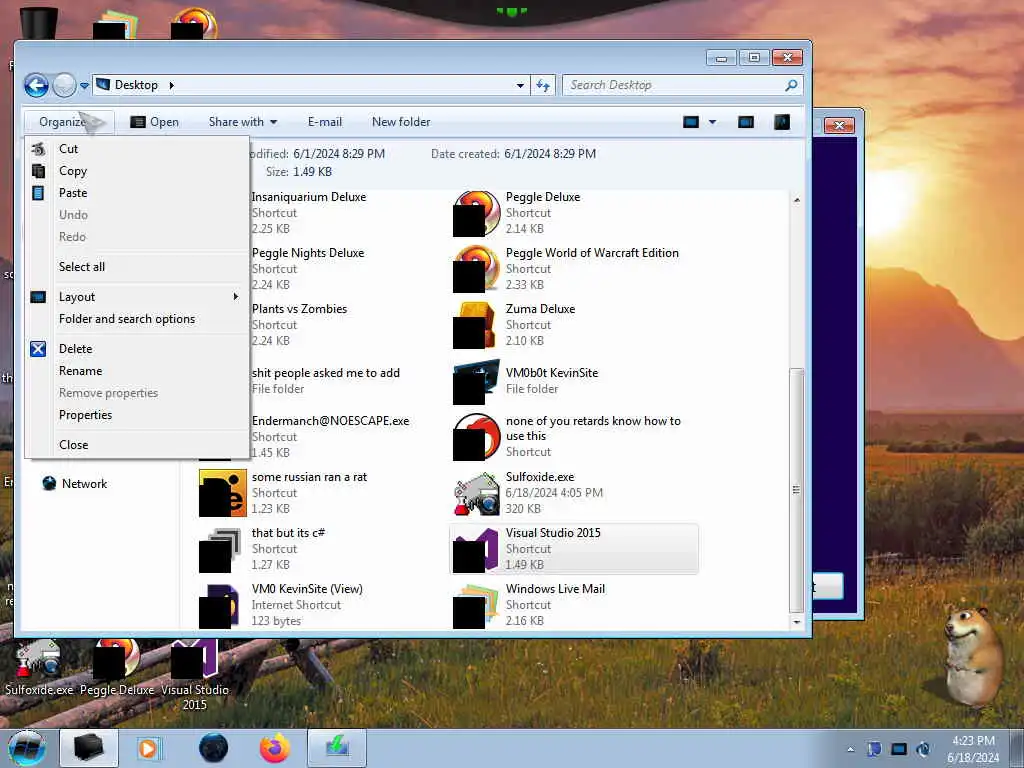Image resolution: width=1024 pixels, height=768 pixels.
Task: Choose Paste from the Organize menu
Action: coord(137,193)
